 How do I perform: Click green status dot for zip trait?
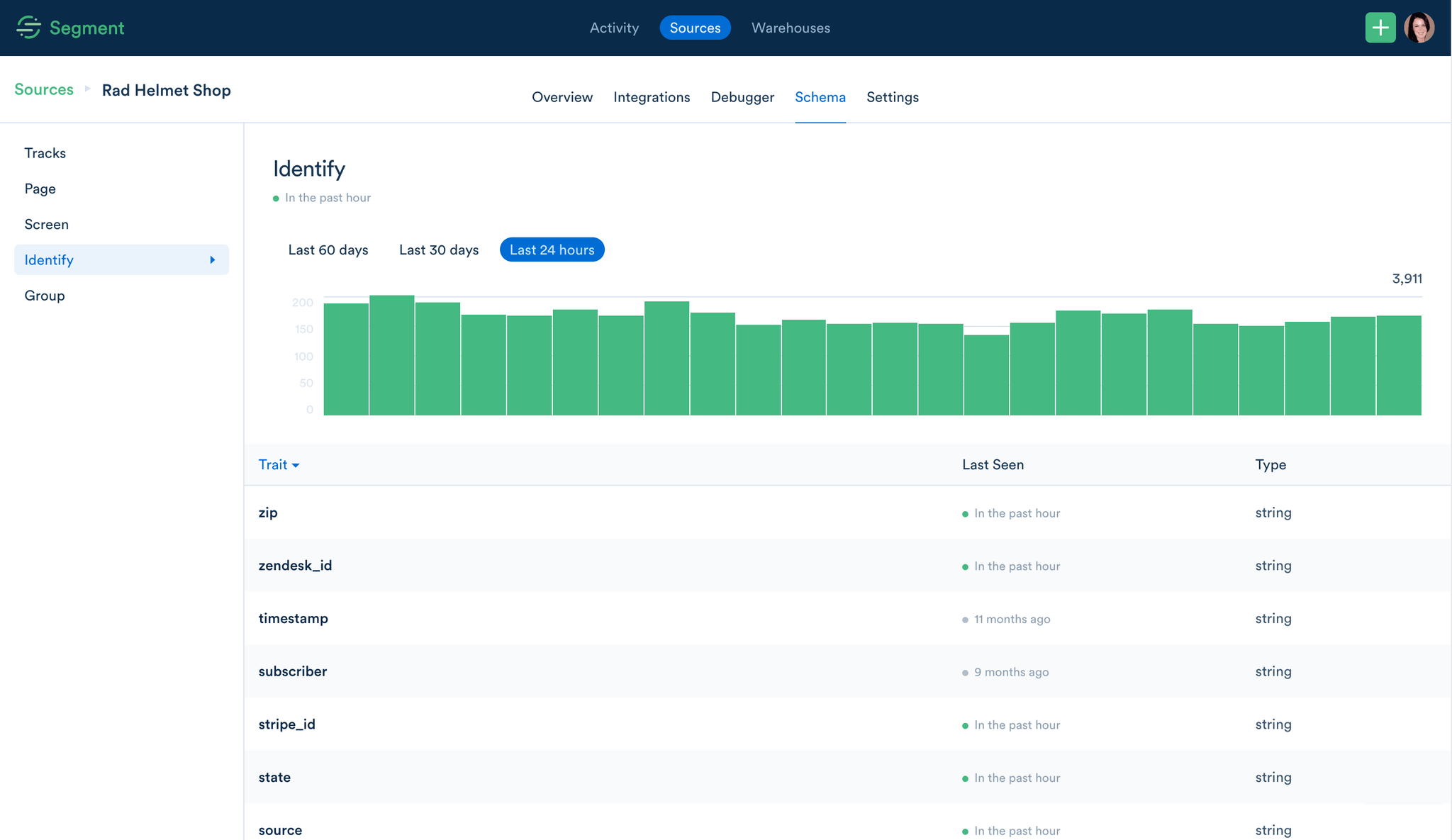(x=965, y=514)
